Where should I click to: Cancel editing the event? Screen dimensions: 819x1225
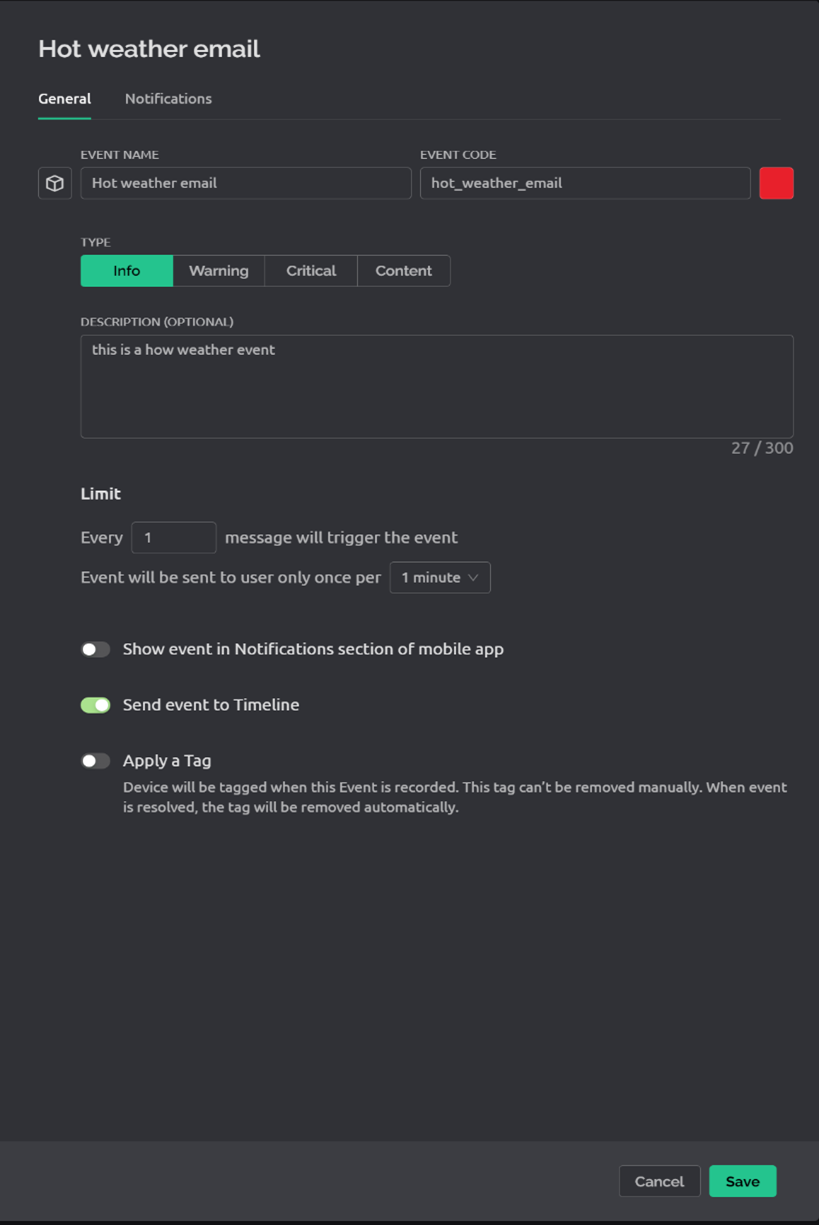(660, 1181)
